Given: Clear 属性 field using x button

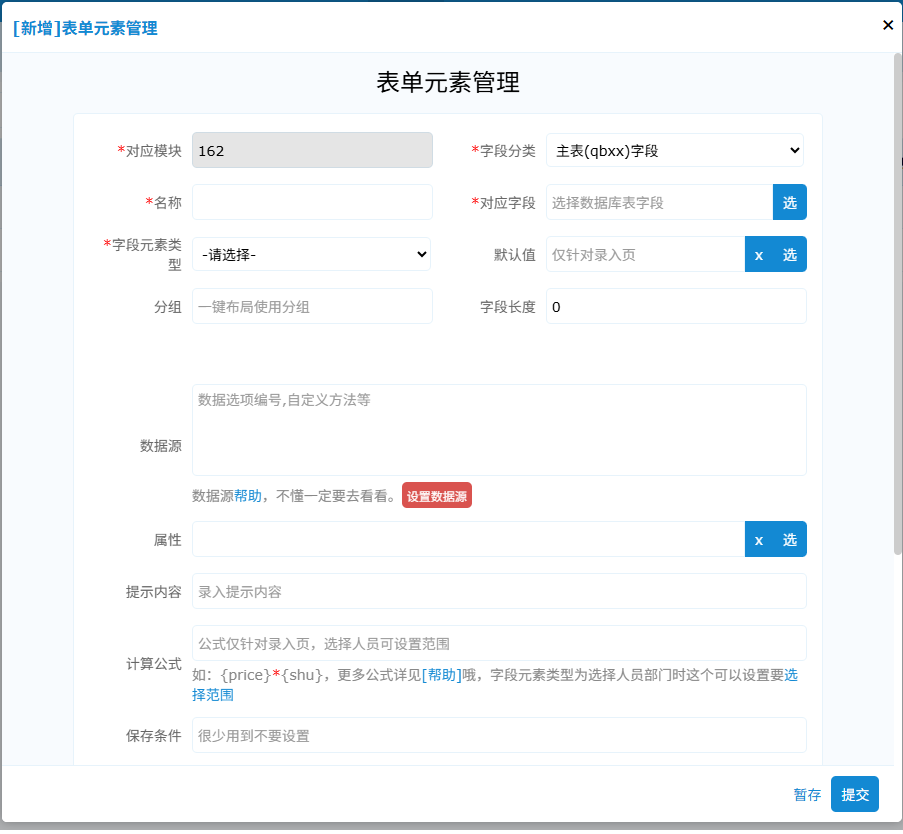Looking at the screenshot, I should (759, 540).
